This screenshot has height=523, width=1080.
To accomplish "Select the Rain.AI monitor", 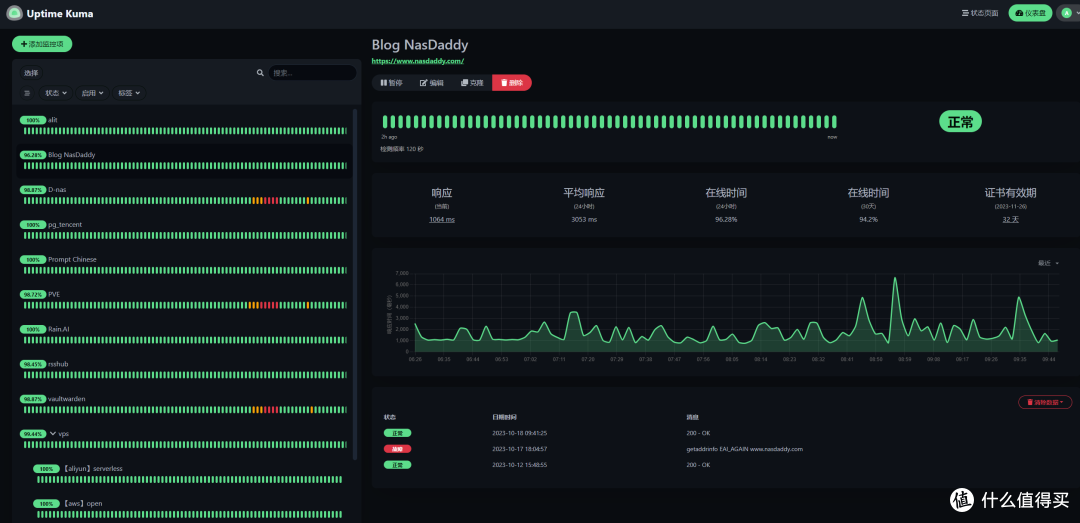I will [184, 334].
